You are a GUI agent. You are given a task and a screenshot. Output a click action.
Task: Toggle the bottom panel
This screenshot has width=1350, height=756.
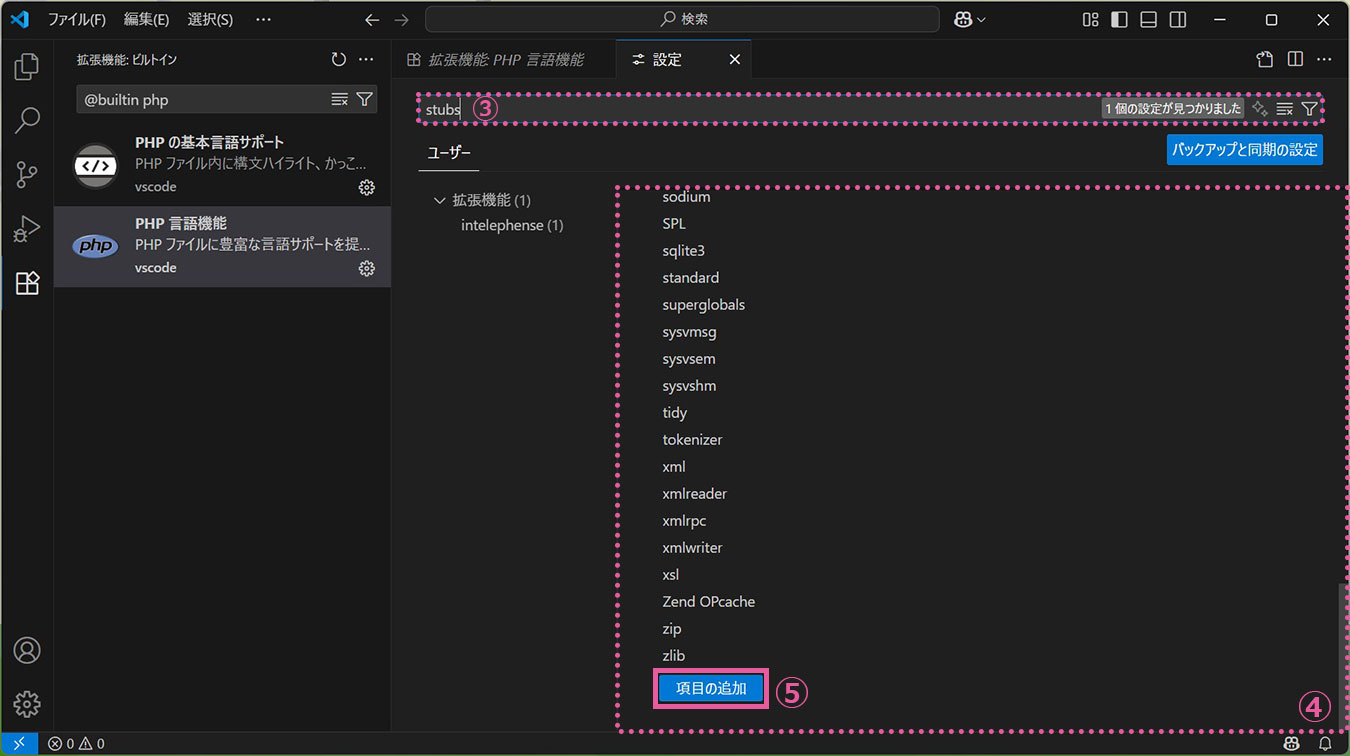[1149, 20]
